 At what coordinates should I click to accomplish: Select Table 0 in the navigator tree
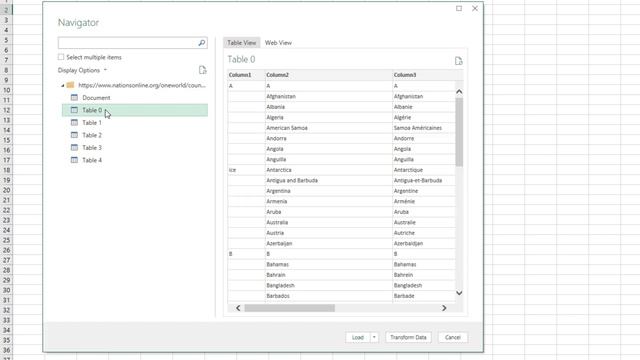tap(135, 110)
